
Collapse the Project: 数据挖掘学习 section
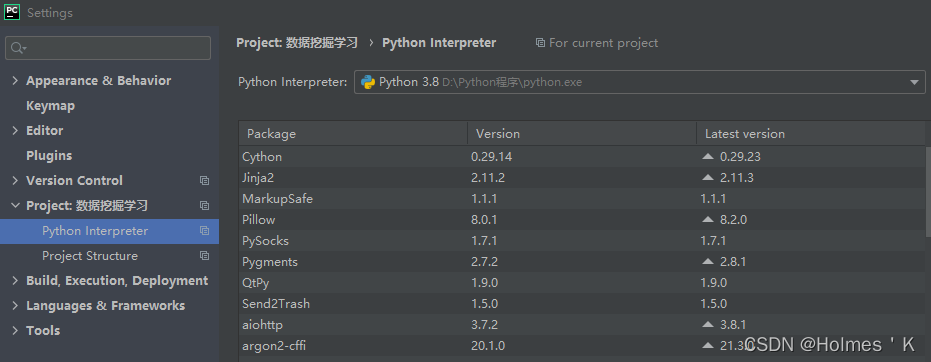(x=15, y=205)
